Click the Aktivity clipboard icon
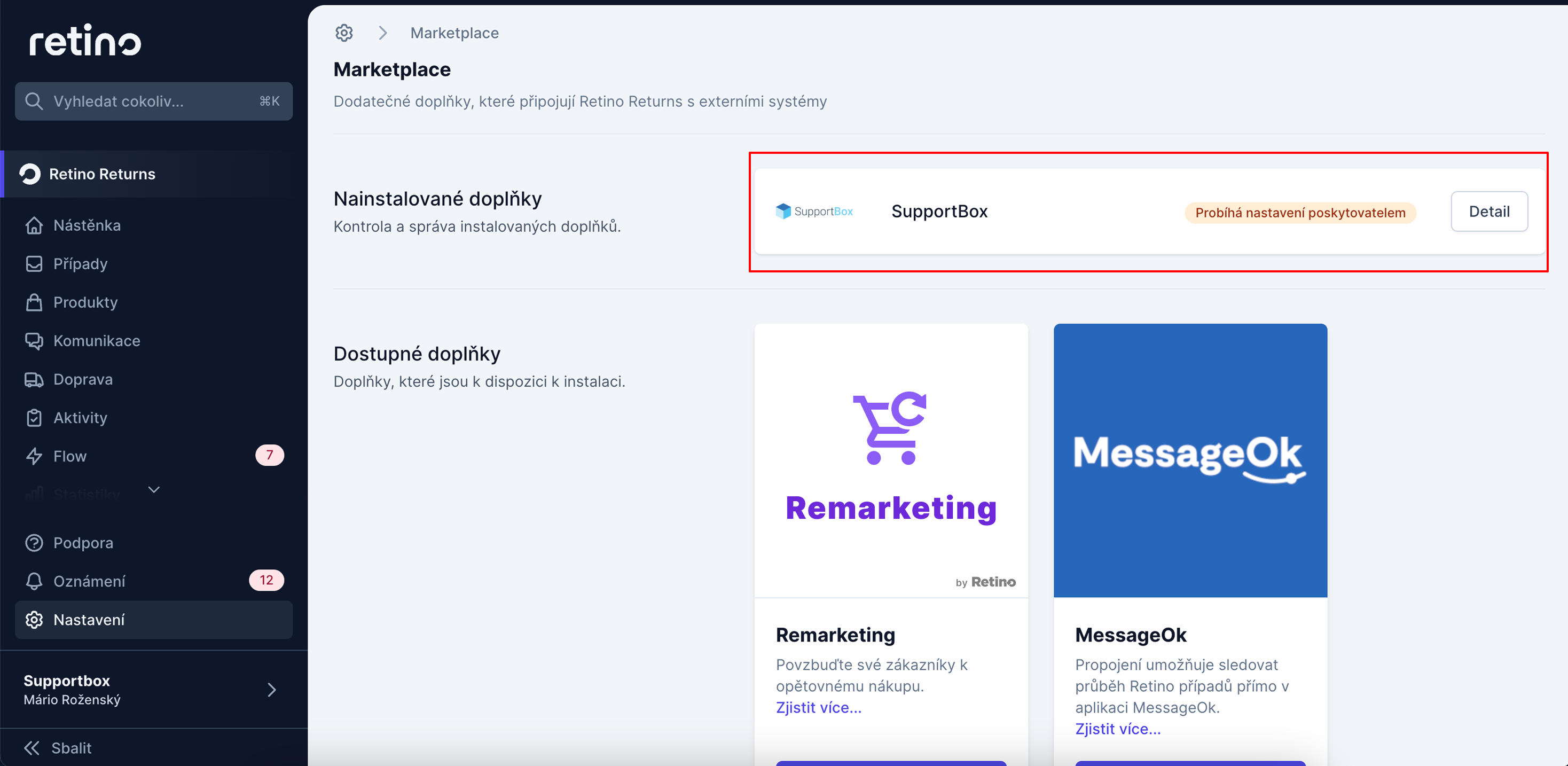 tap(34, 418)
